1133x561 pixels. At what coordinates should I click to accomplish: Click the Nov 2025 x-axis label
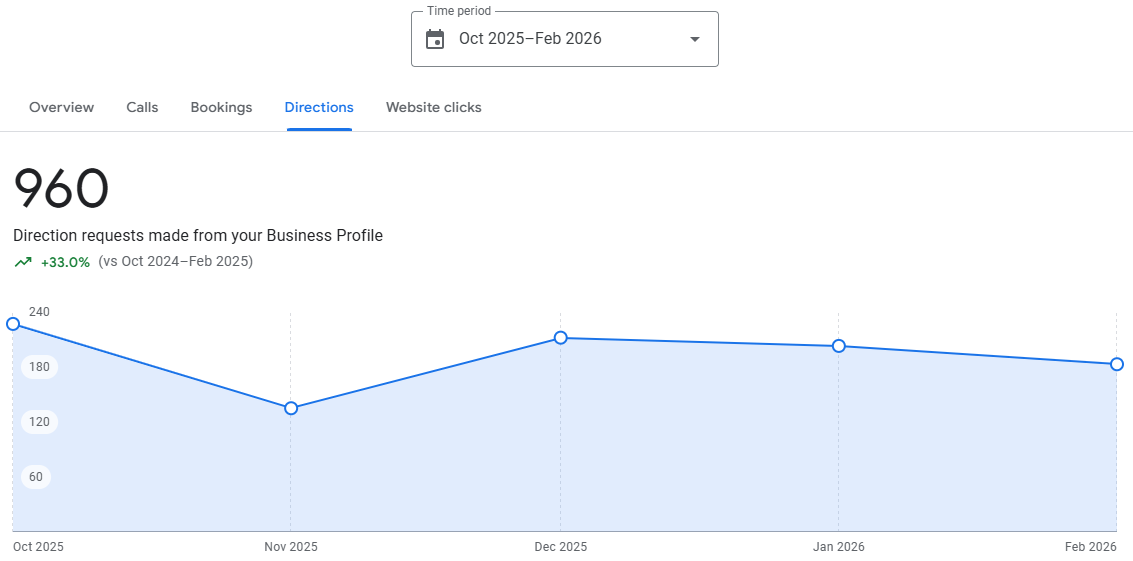coord(291,547)
